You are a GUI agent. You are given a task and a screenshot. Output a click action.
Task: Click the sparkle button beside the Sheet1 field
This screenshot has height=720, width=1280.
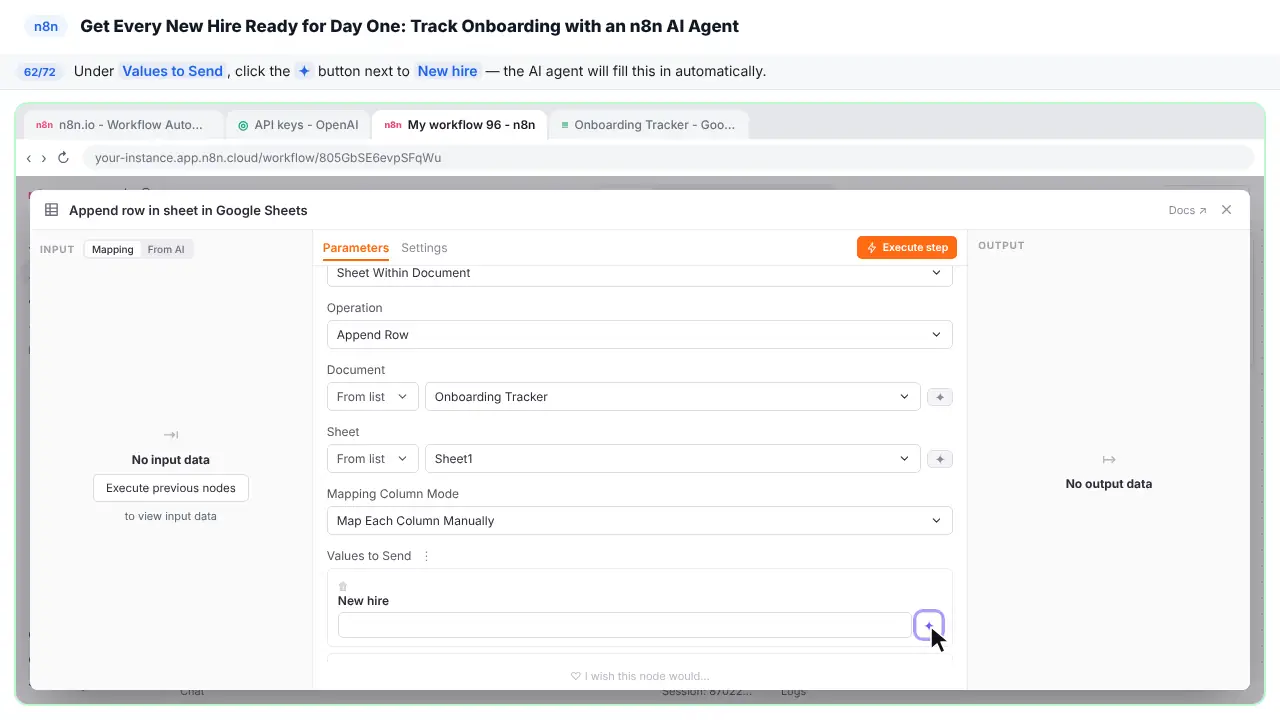tap(939, 459)
